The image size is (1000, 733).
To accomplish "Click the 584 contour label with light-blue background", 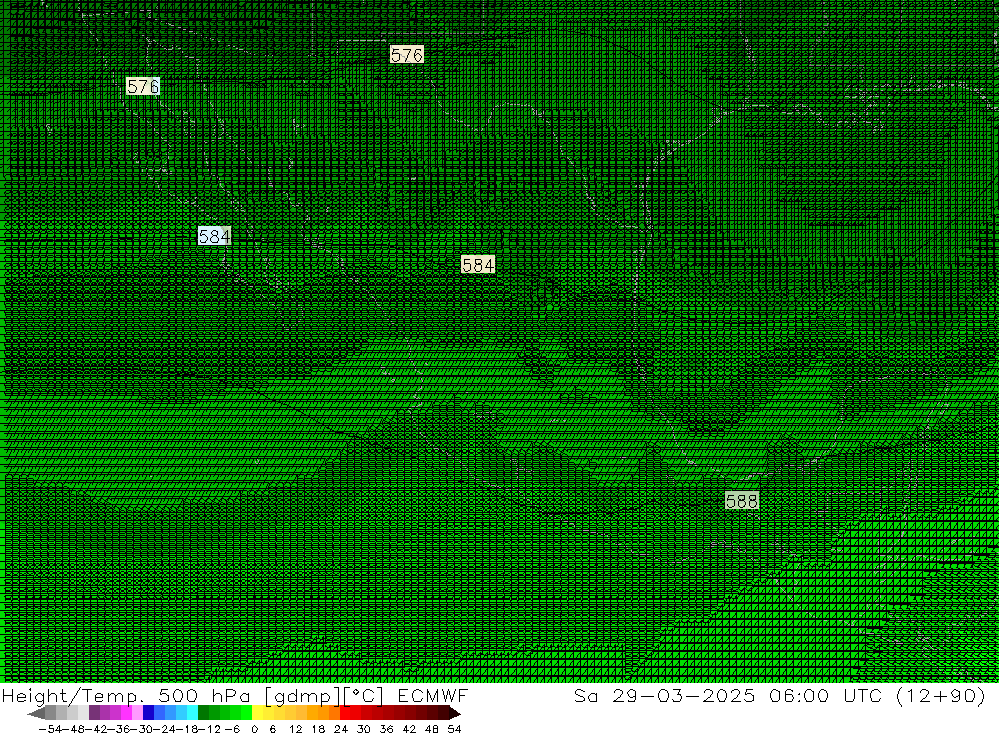I will pyautogui.click(x=214, y=236).
